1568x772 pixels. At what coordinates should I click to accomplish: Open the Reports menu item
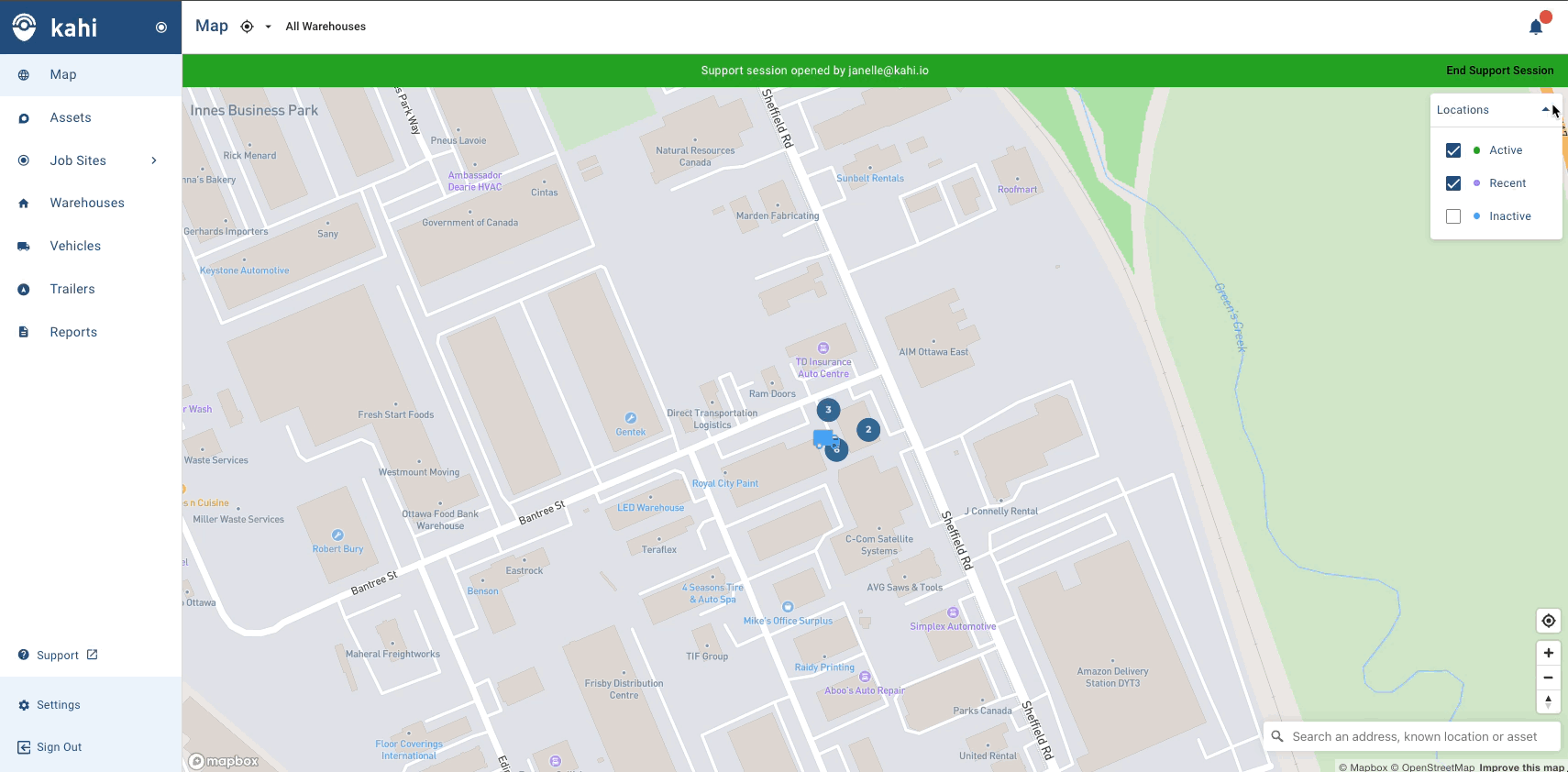click(91, 332)
